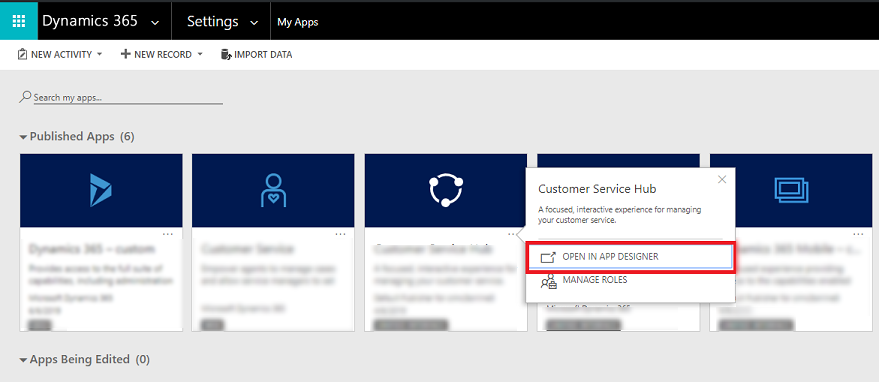This screenshot has height=382, width=879.
Task: Expand the Dynamics 365 dropdown chevron
Action: 155,22
